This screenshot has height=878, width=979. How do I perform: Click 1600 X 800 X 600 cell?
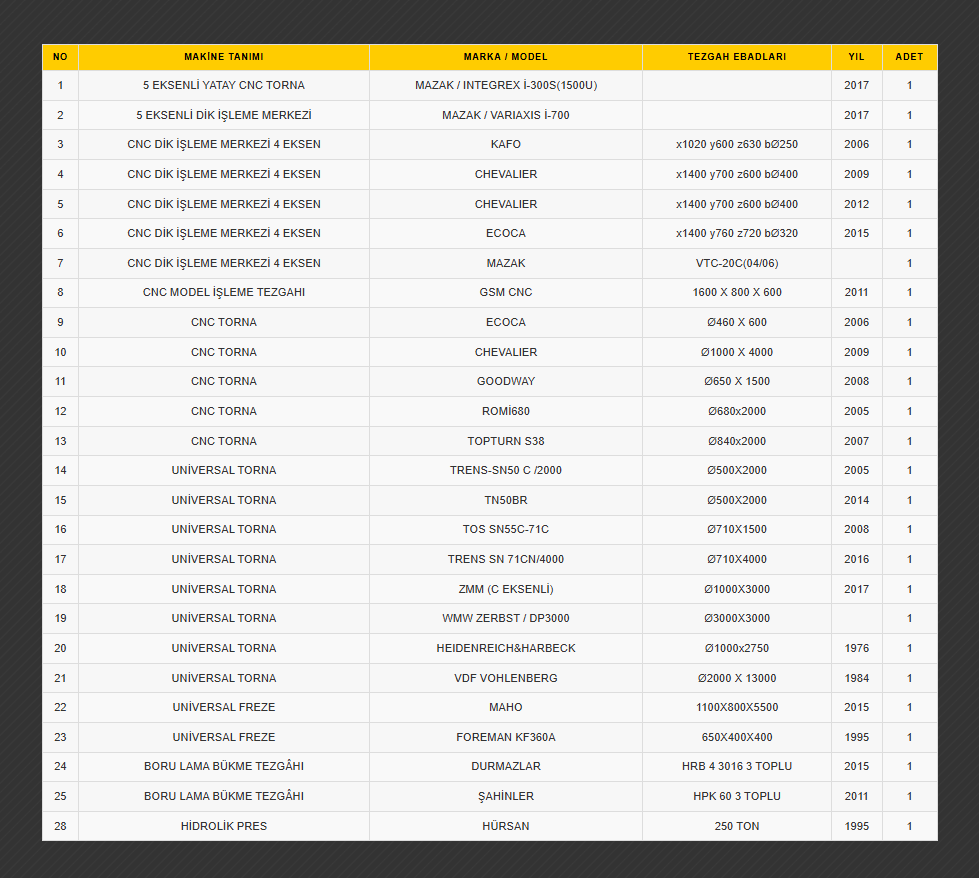(x=737, y=292)
